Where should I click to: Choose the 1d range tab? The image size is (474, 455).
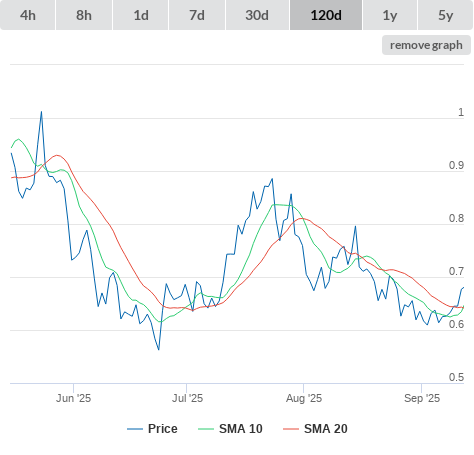(x=141, y=15)
